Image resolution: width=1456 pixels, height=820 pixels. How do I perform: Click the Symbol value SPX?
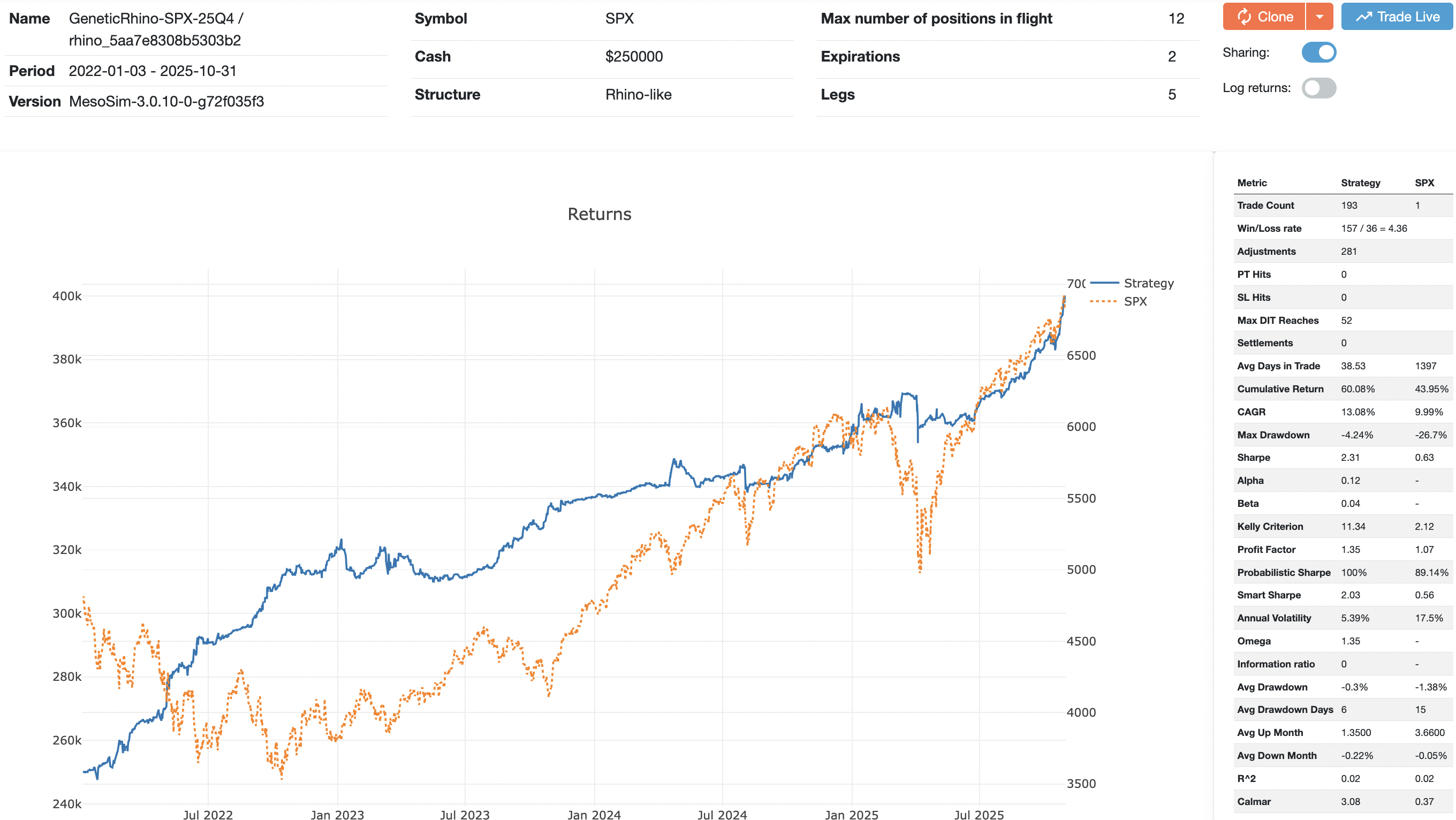point(619,18)
